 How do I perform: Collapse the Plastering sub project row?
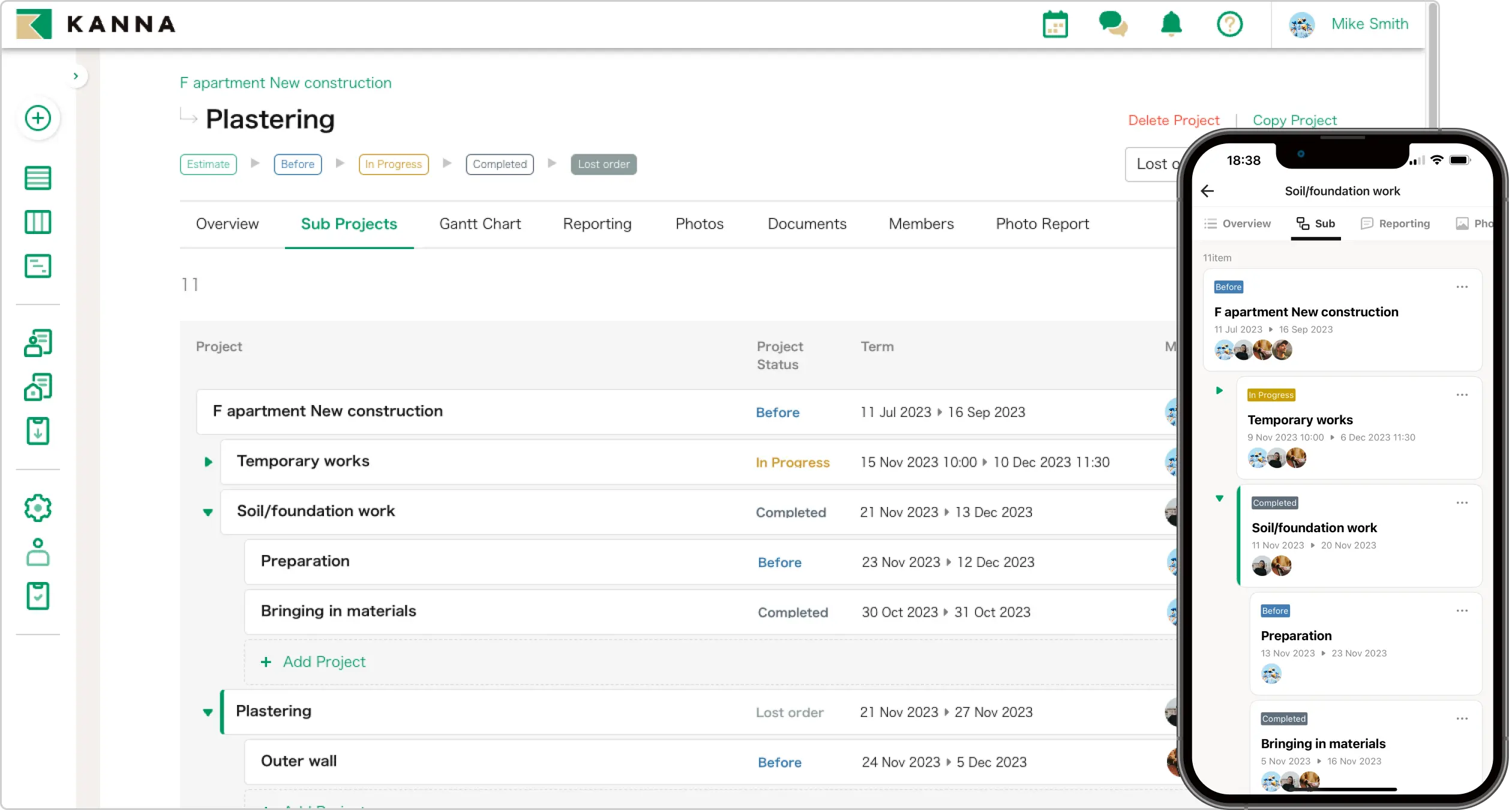tap(208, 712)
